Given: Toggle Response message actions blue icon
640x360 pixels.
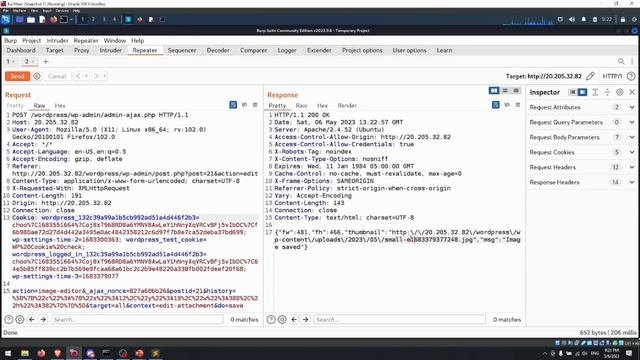Looking at the screenshot, I should coord(496,105).
